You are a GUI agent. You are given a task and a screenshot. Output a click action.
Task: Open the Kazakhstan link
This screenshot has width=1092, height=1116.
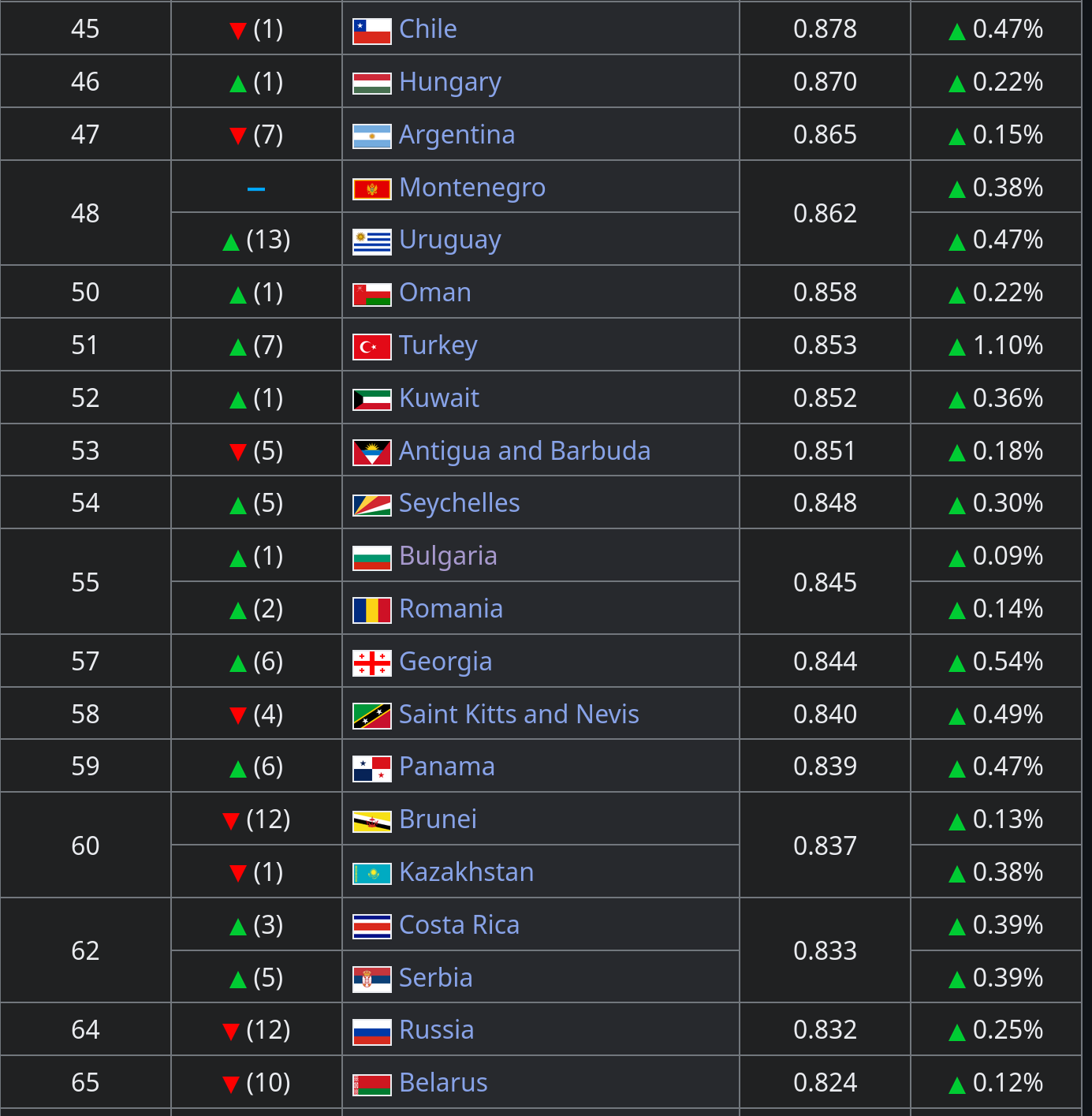pos(467,872)
